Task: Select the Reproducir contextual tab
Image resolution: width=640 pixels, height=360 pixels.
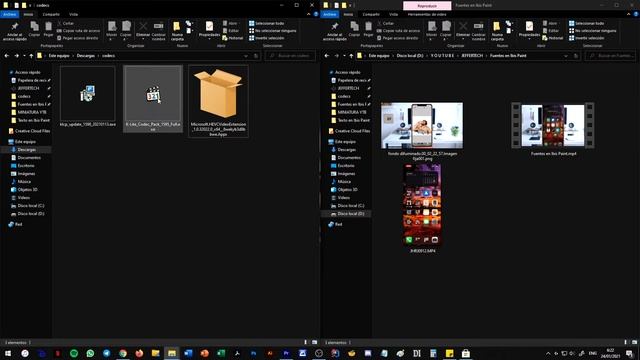Action: (427, 6)
